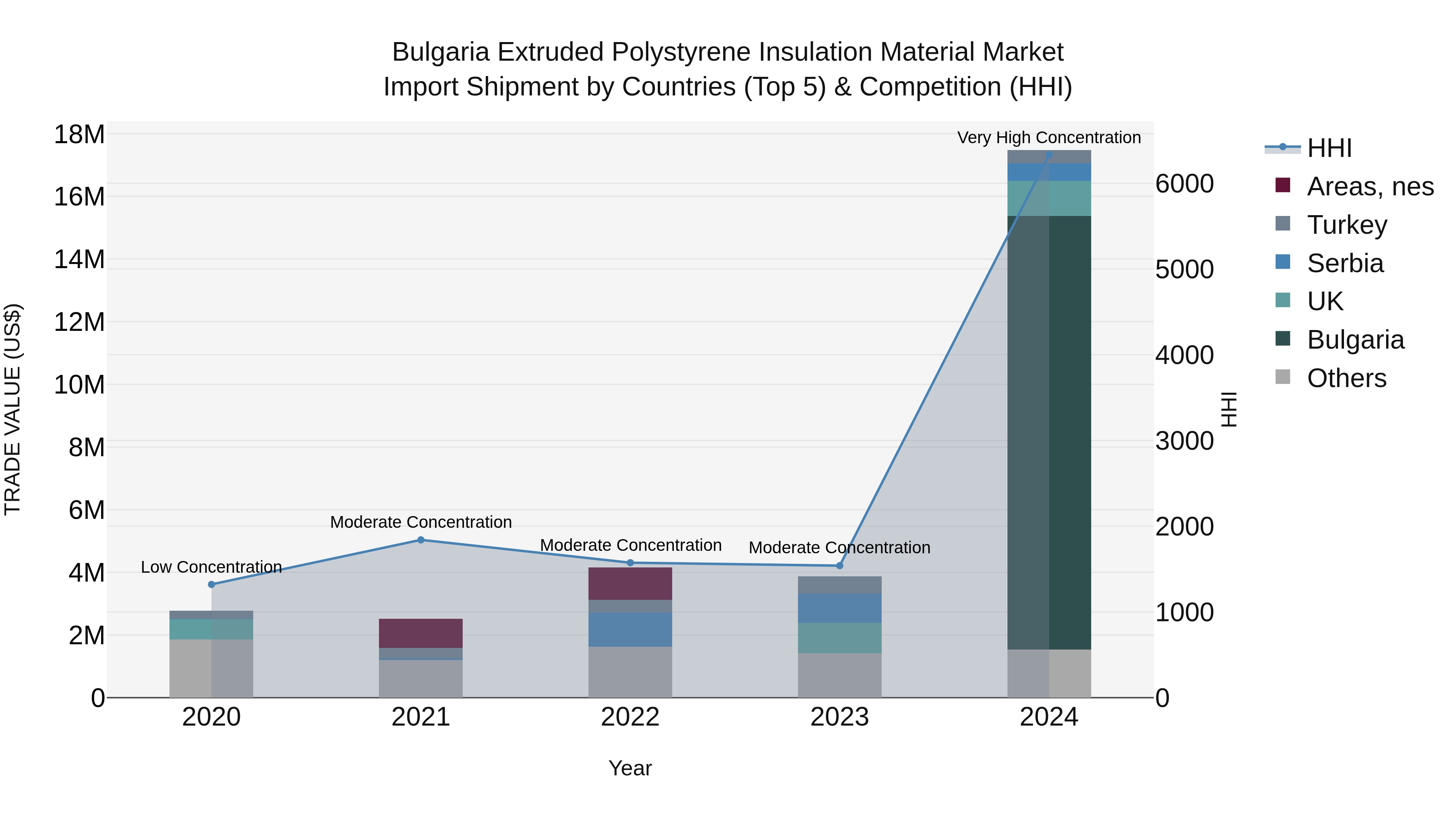Click the Turkey segment atop 2024 bar

[1049, 157]
